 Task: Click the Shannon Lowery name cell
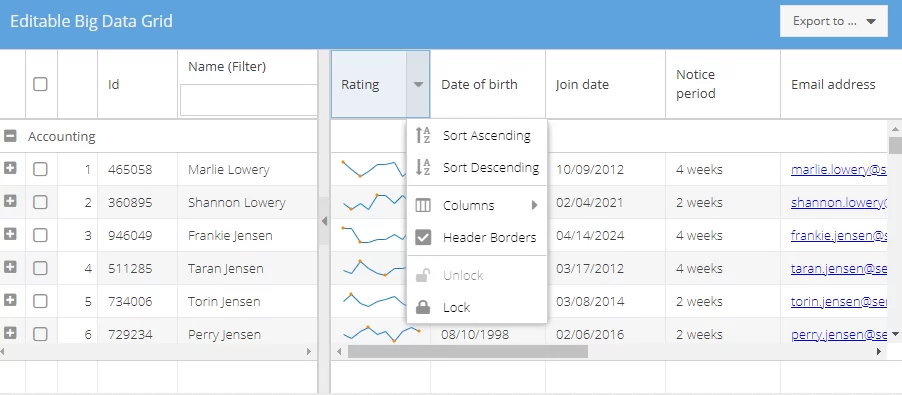tap(247, 202)
